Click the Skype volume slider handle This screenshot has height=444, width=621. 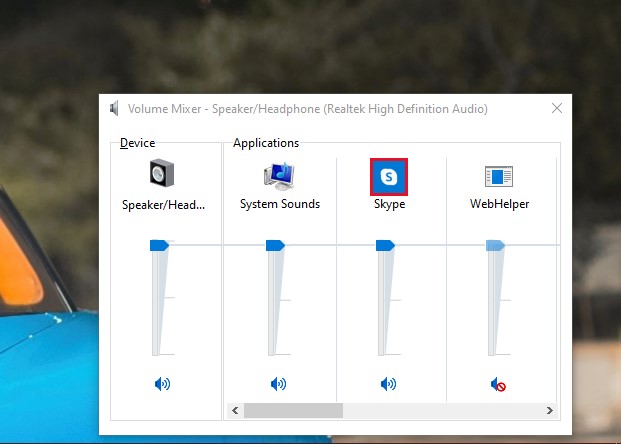[x=385, y=245]
